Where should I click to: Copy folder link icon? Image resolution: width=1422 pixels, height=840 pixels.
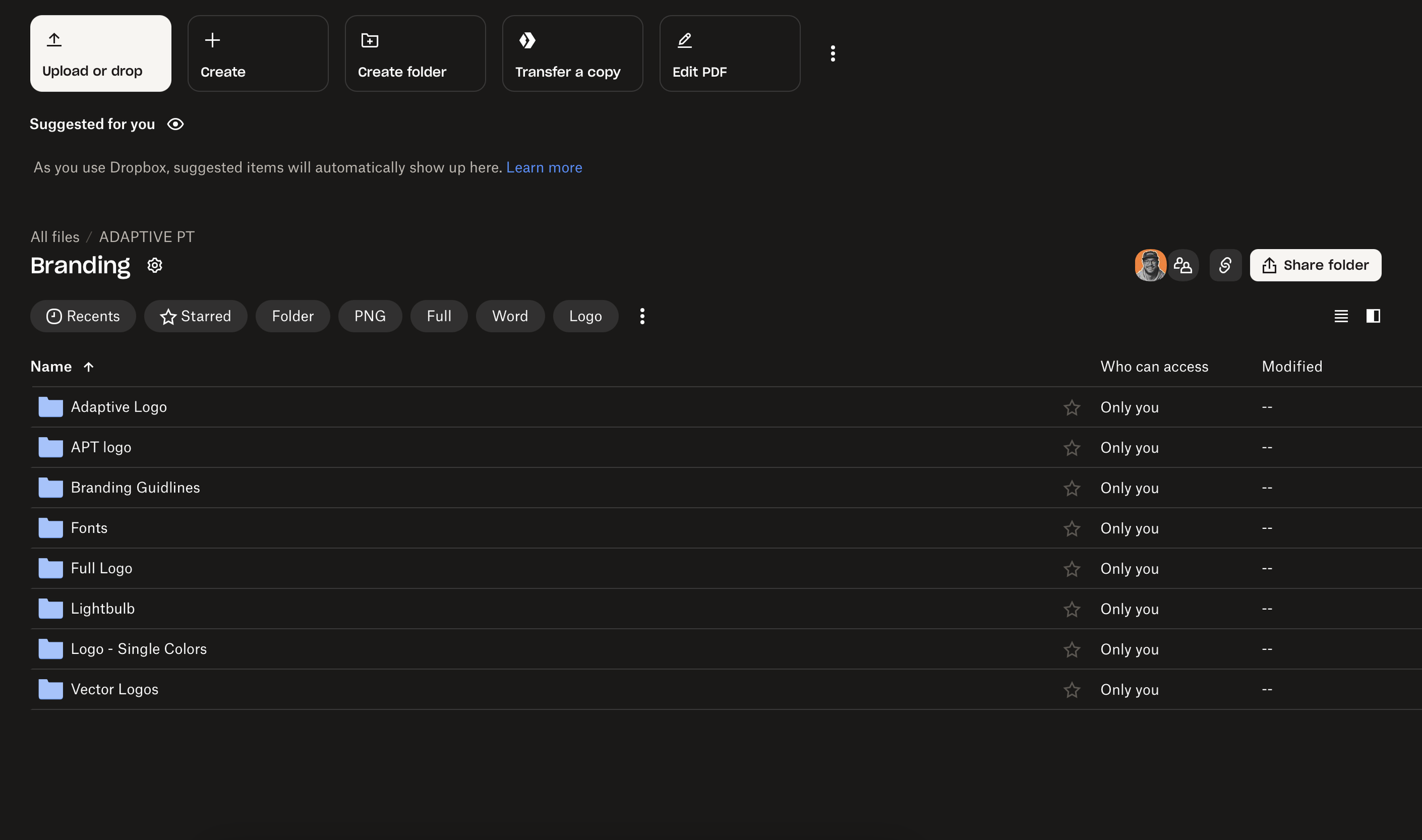pyautogui.click(x=1225, y=265)
